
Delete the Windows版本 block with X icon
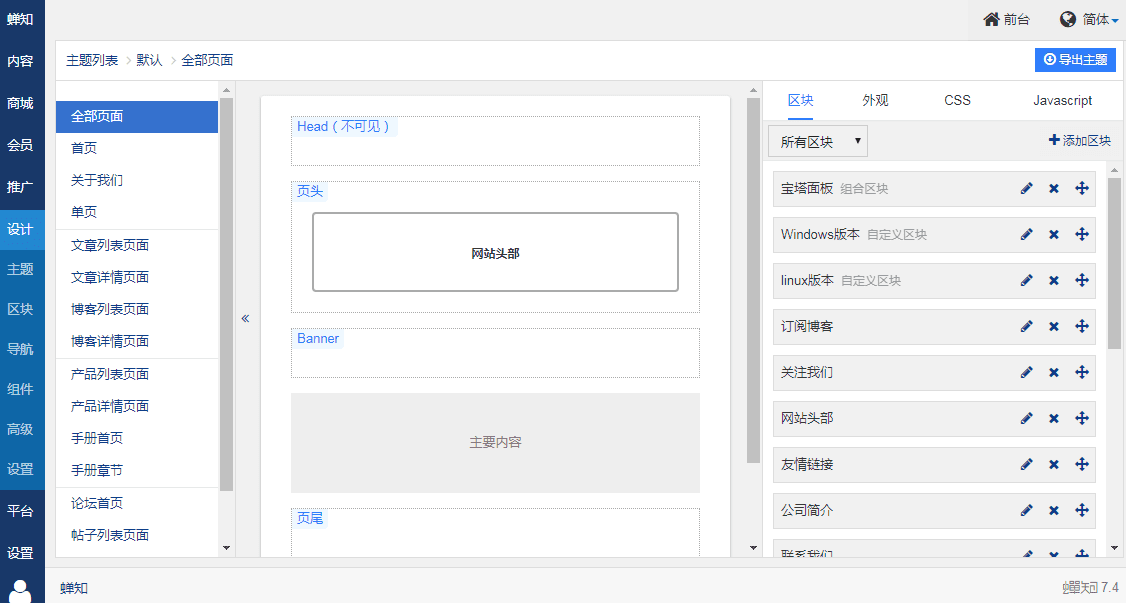coord(1053,235)
